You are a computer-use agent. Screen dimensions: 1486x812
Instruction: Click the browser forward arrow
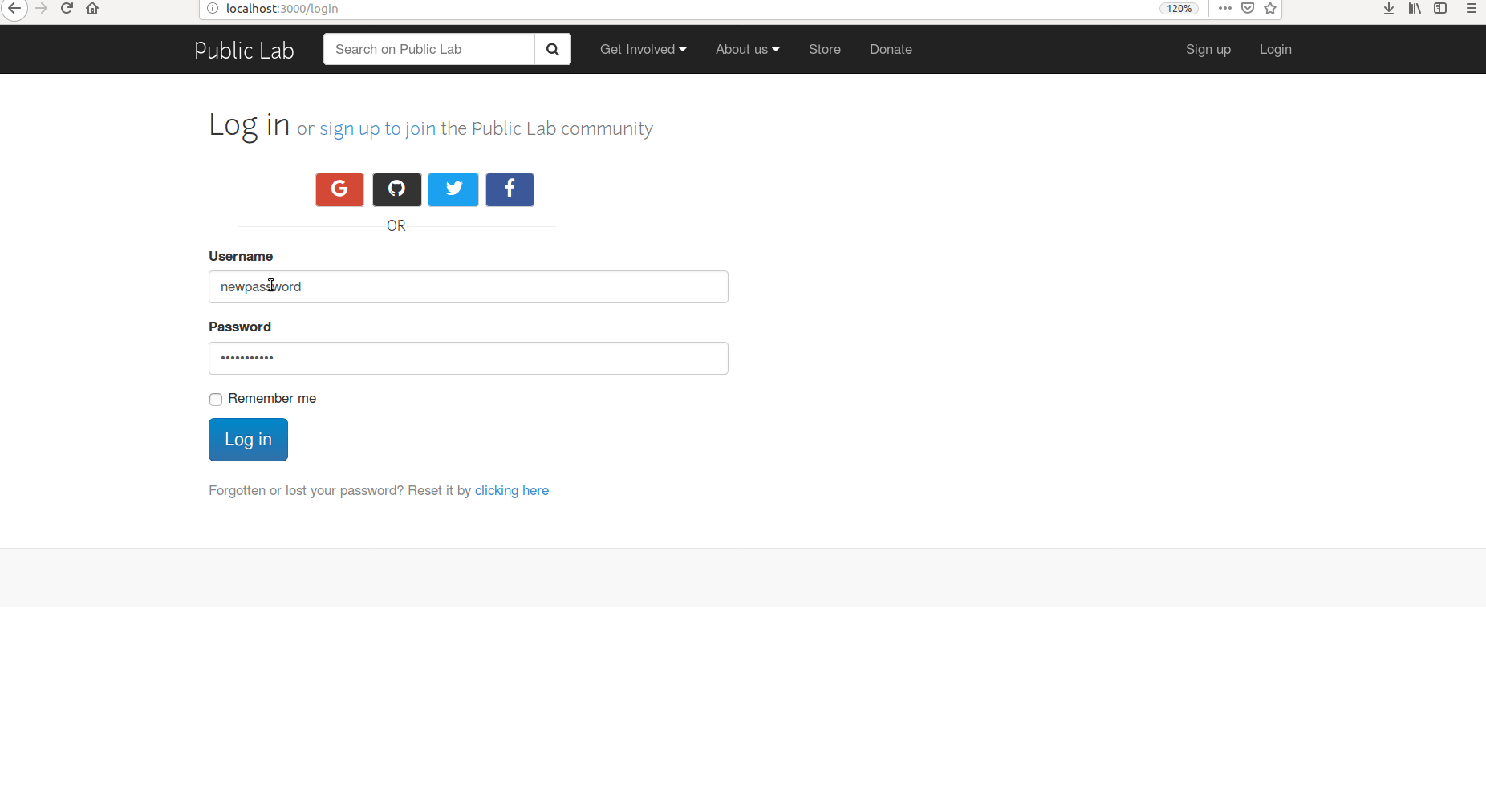tap(42, 8)
